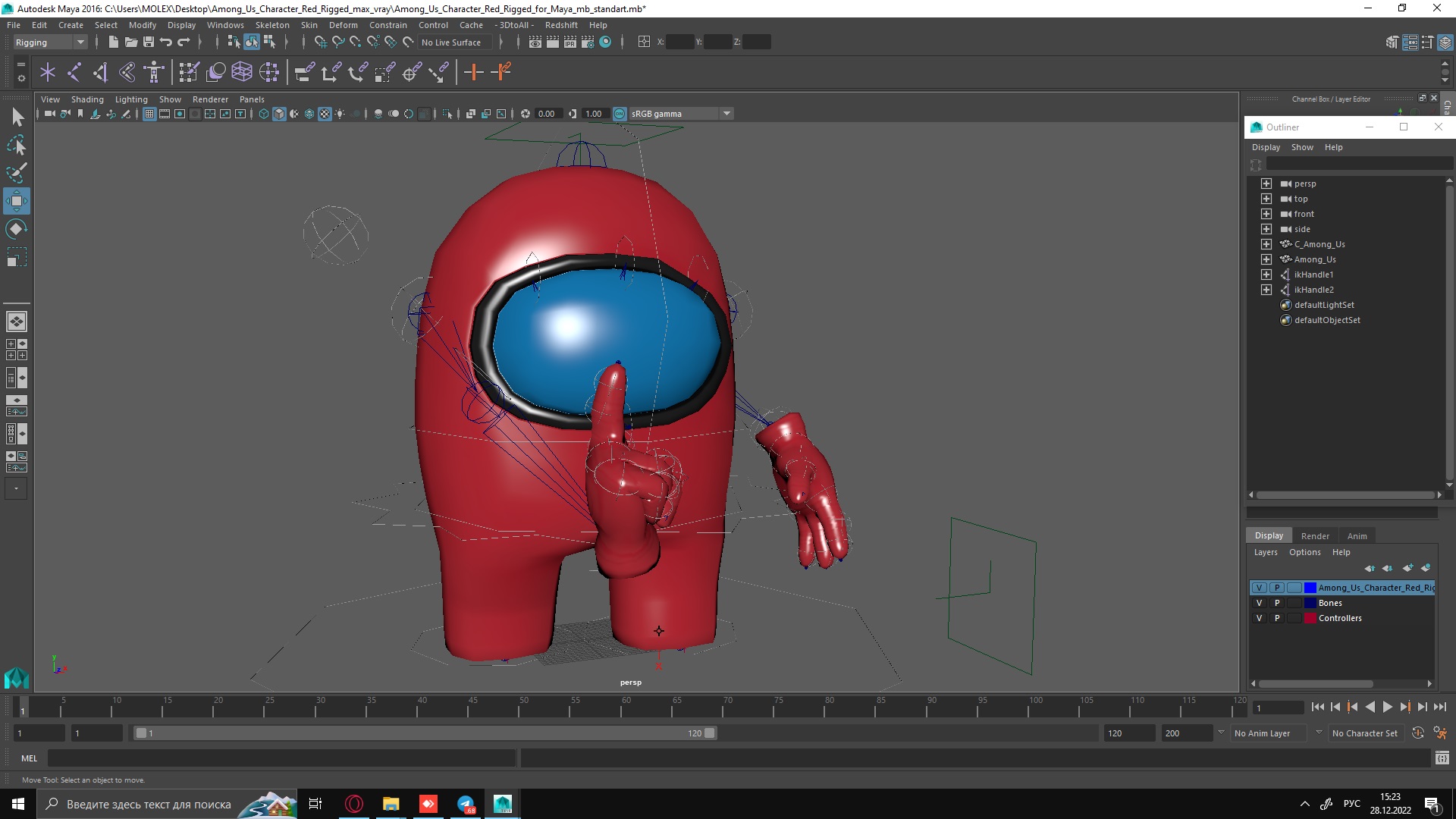
Task: Click the Render Current Frame clapper icon
Action: [553, 42]
